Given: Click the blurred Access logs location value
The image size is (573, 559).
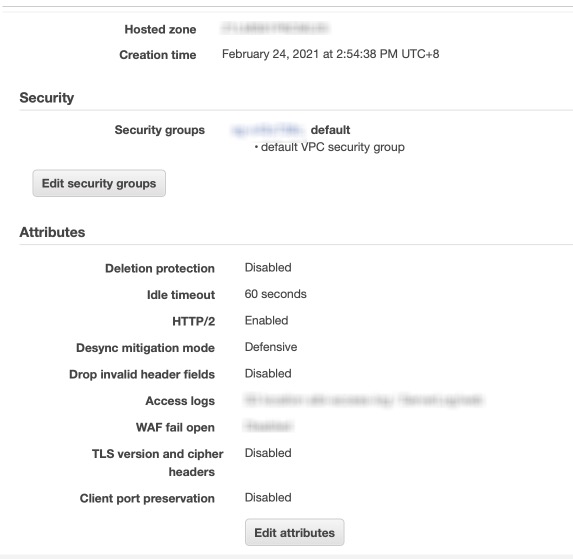Looking at the screenshot, I should point(363,400).
